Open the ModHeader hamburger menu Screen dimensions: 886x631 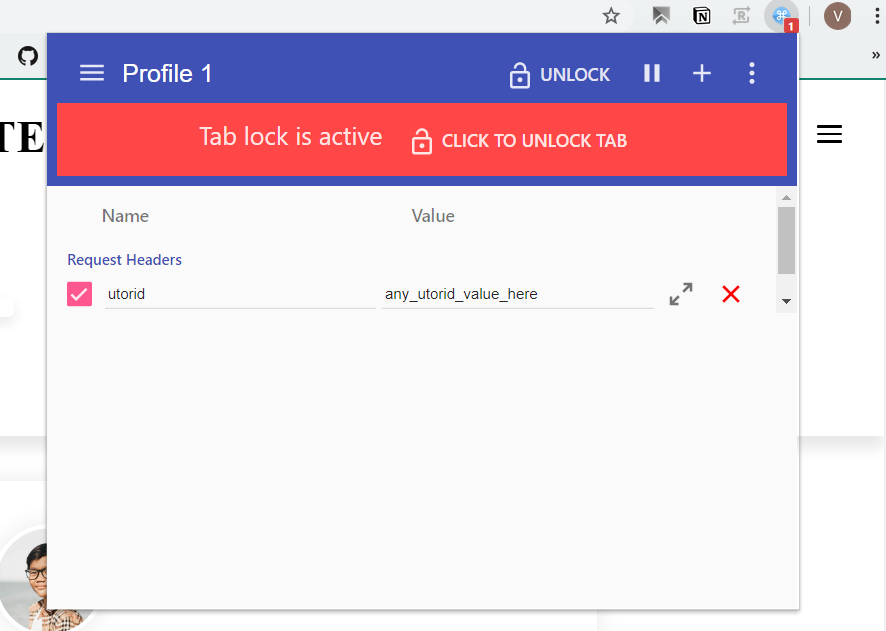[x=92, y=73]
